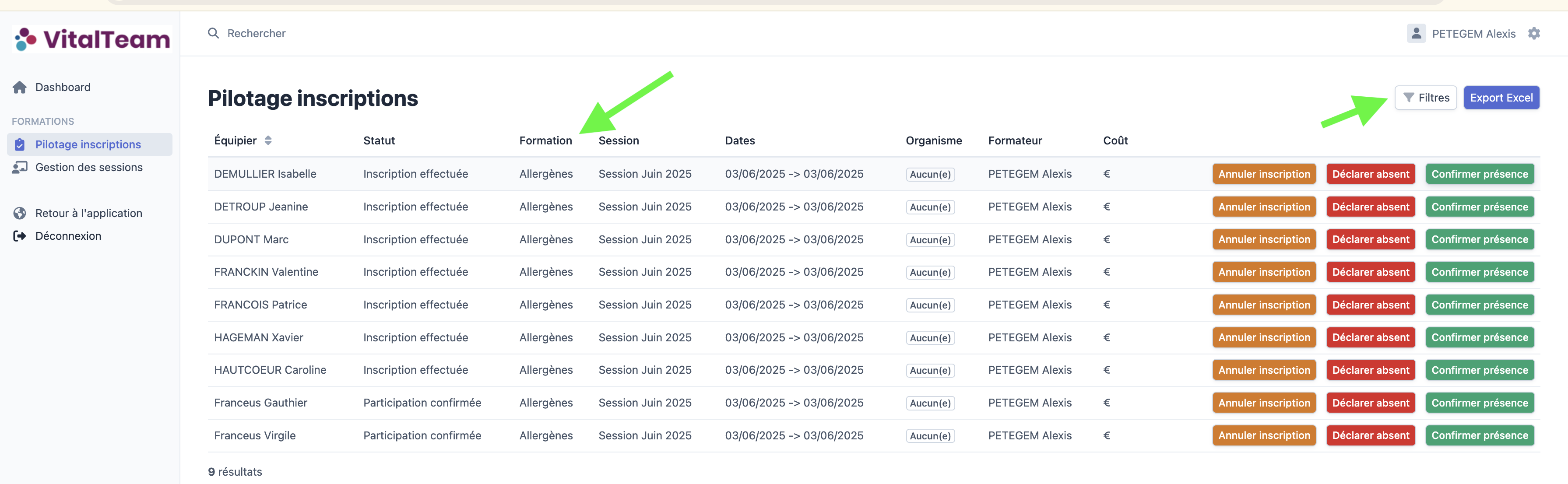1568x484 pixels.
Task: Go to Gestion des sessions
Action: [89, 168]
